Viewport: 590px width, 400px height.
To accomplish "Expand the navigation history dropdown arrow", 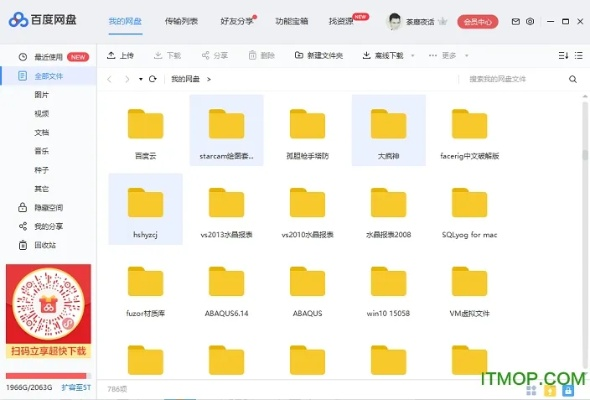I will 140,79.
